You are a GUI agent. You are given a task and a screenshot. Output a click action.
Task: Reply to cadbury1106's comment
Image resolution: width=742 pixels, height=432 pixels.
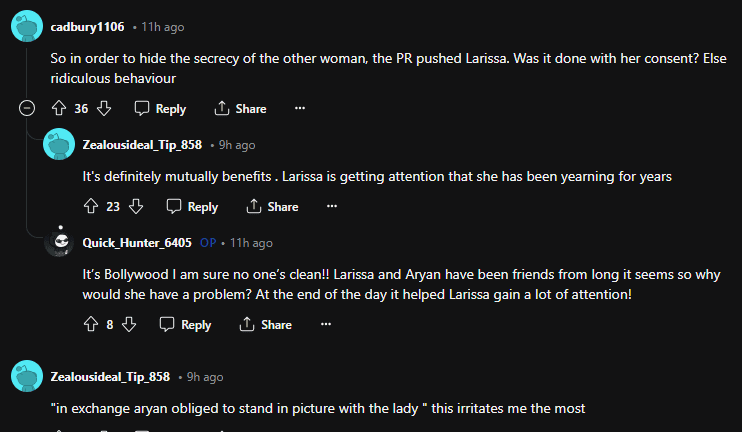click(x=160, y=108)
